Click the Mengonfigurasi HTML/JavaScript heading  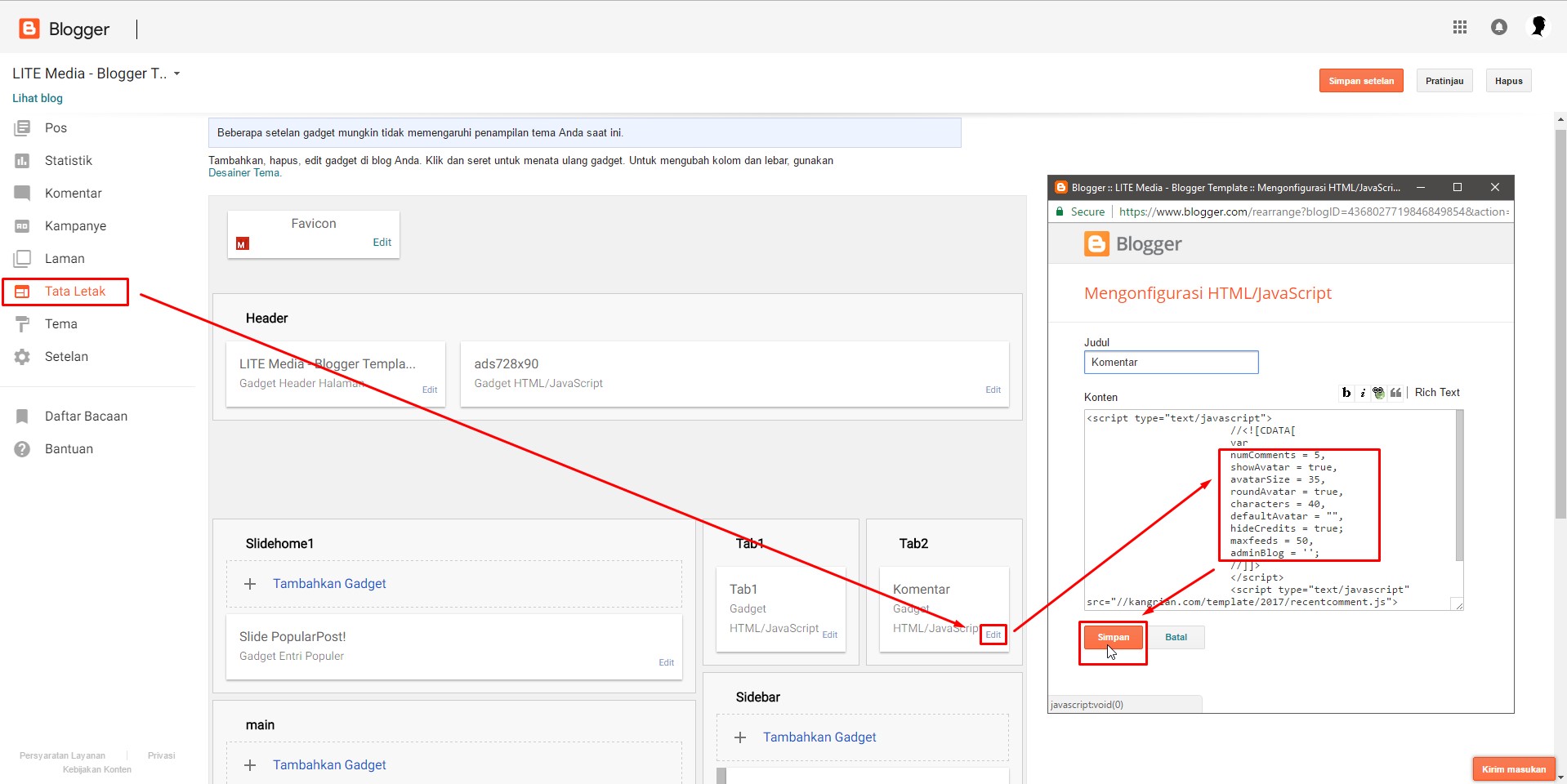[x=1208, y=293]
